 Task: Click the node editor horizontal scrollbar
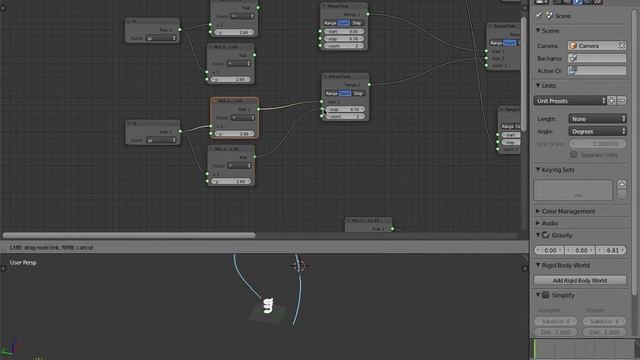pyautogui.click(x=129, y=235)
